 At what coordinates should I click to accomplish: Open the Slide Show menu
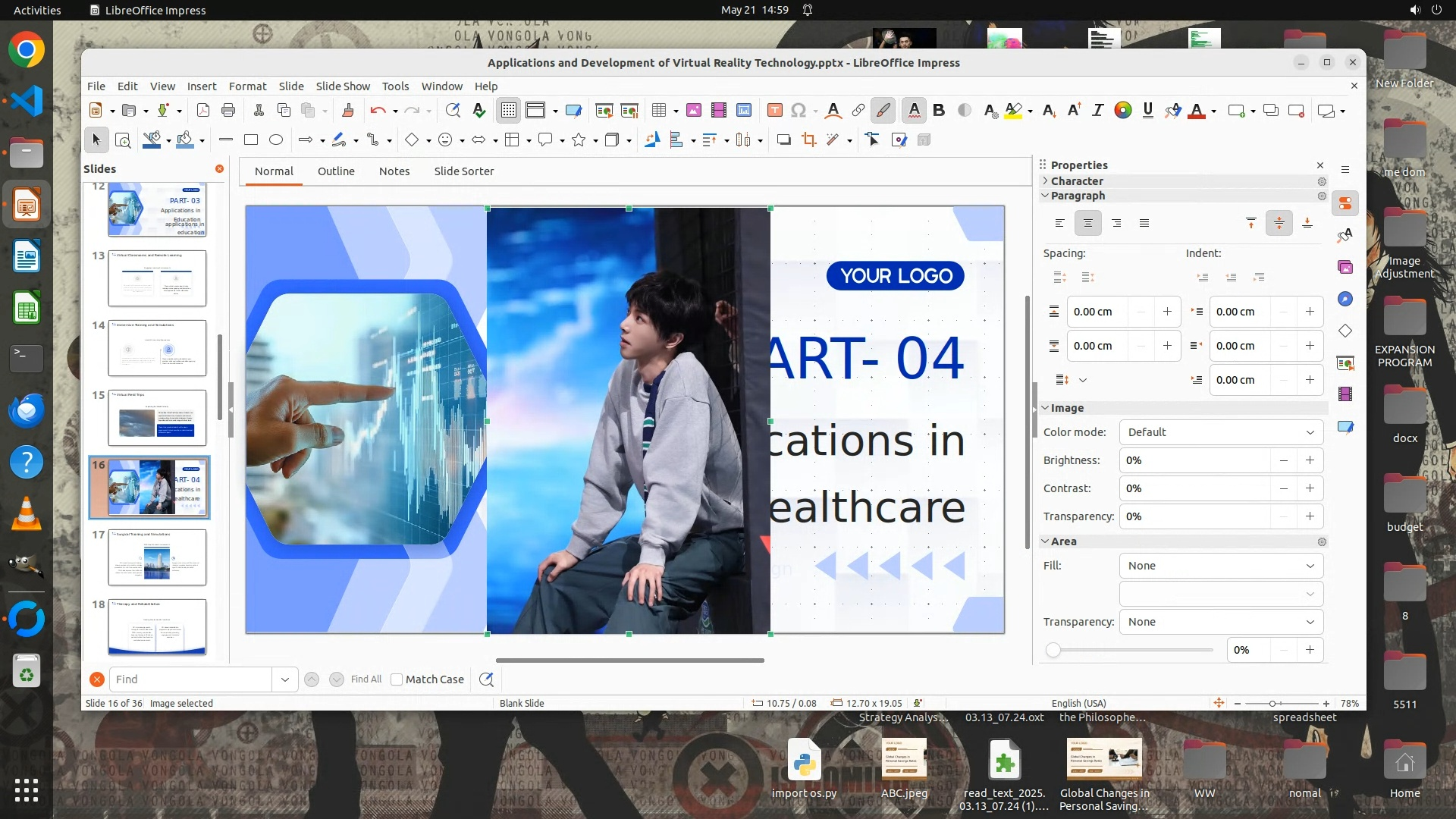coord(343,86)
